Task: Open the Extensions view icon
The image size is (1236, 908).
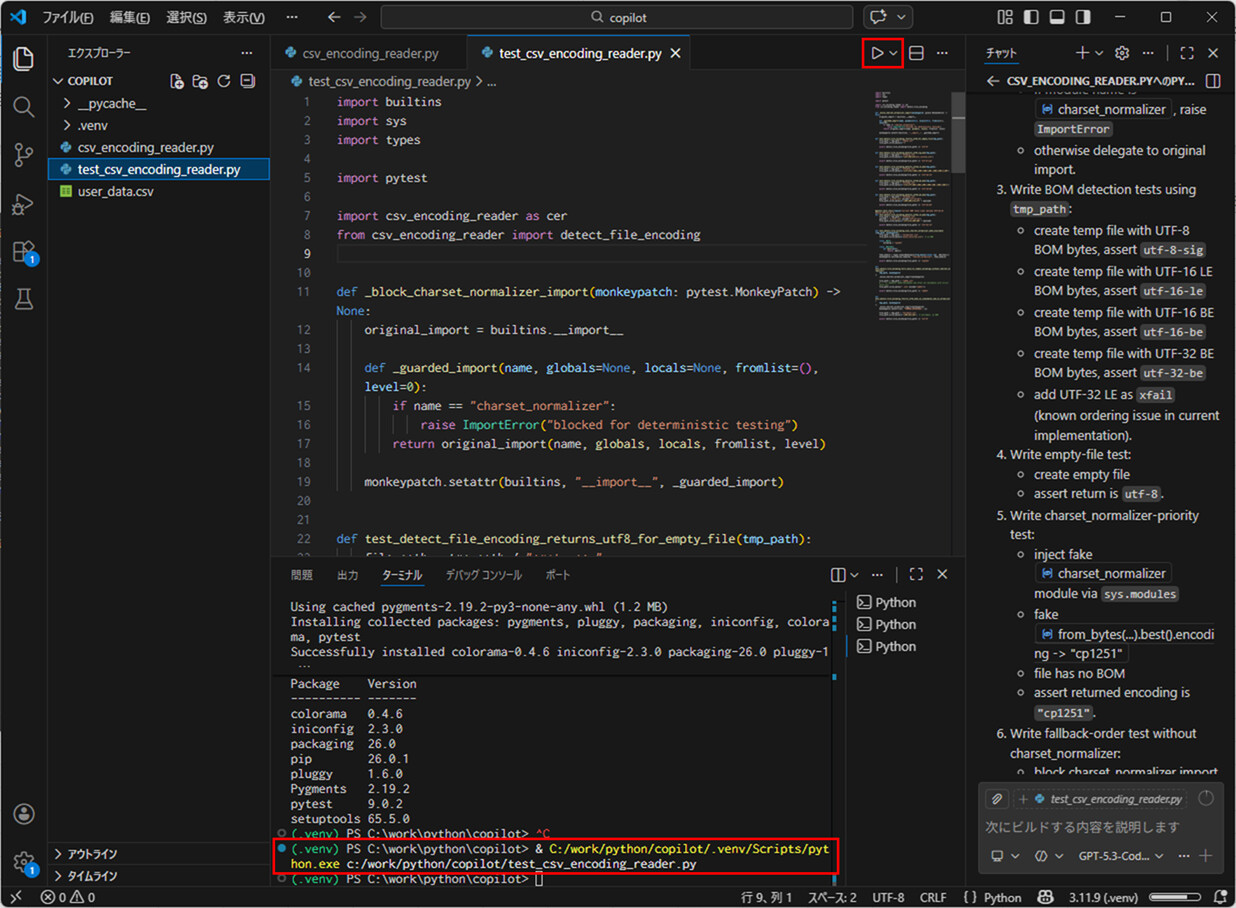Action: point(23,251)
